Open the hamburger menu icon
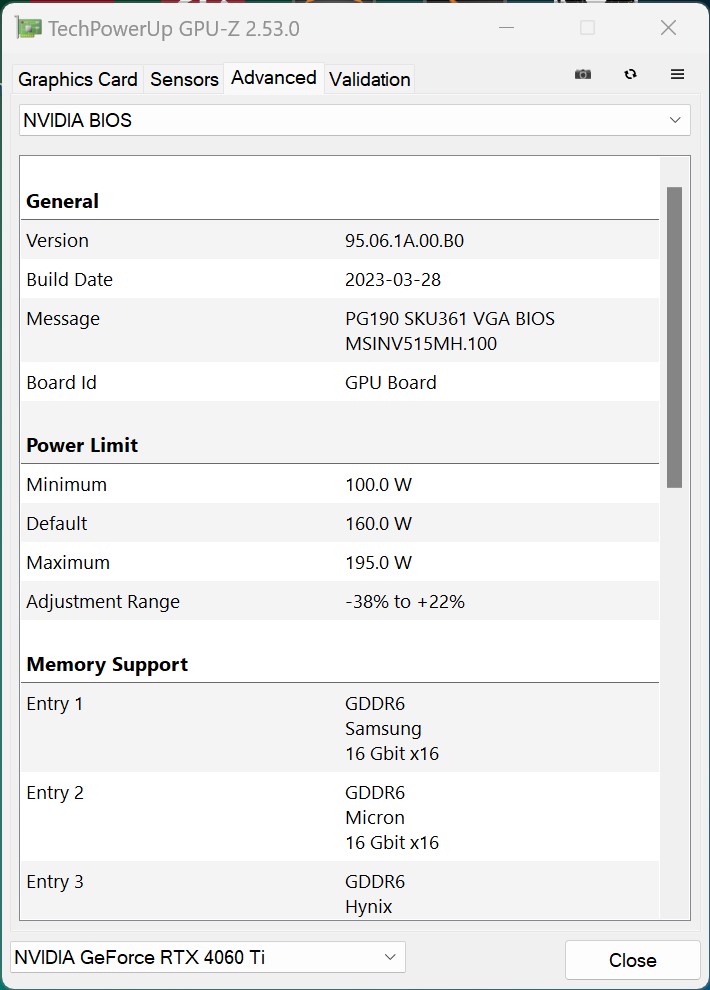This screenshot has height=990, width=710. (677, 75)
